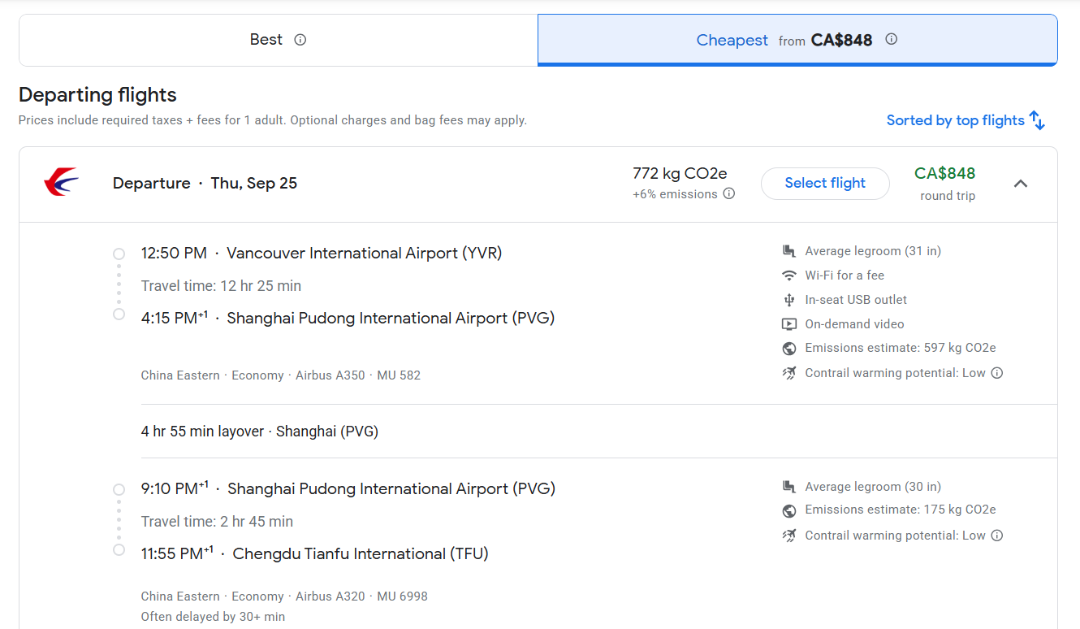This screenshot has height=629, width=1080.
Task: Open contrail info icon for flight MU 582
Action: (997, 373)
